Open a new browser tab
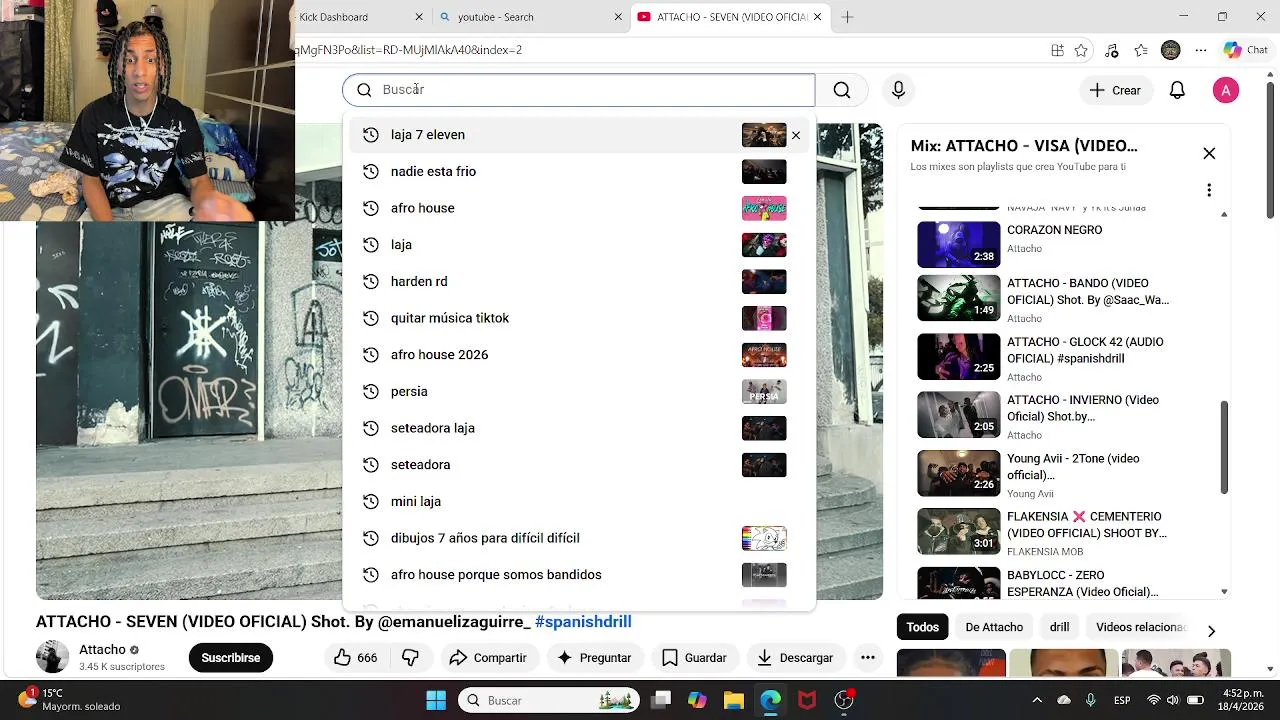The height and width of the screenshot is (720, 1280). click(x=847, y=17)
